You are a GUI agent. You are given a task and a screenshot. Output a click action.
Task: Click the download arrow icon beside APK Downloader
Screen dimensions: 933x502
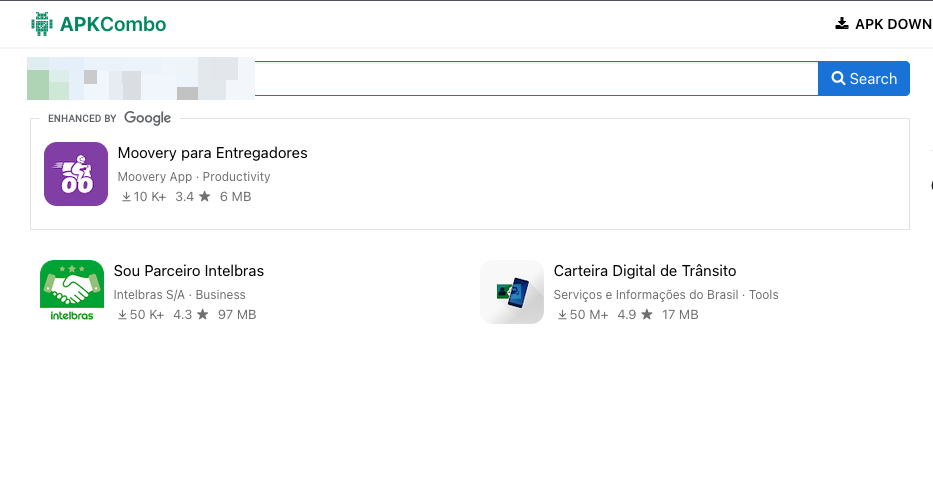click(841, 23)
